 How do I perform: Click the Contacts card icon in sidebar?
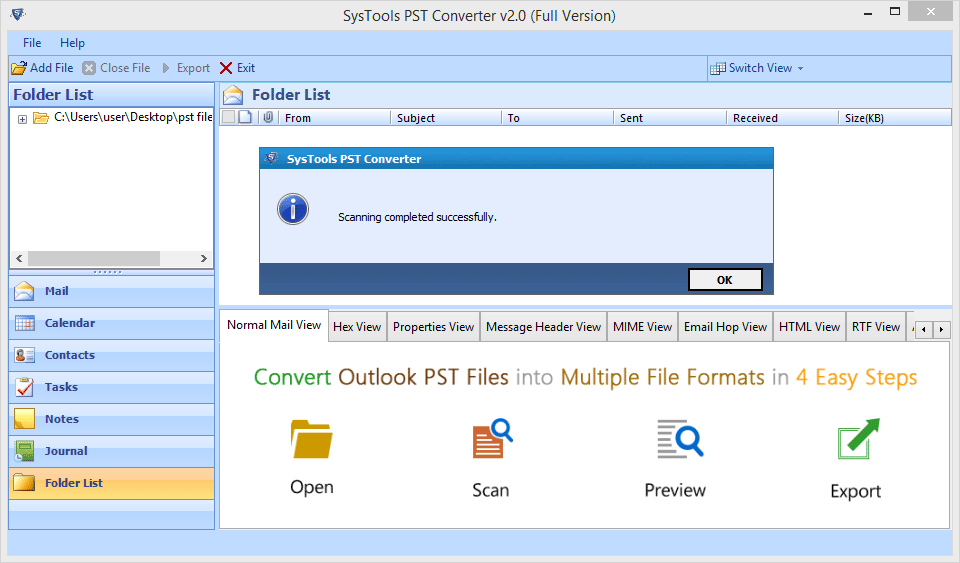24,355
